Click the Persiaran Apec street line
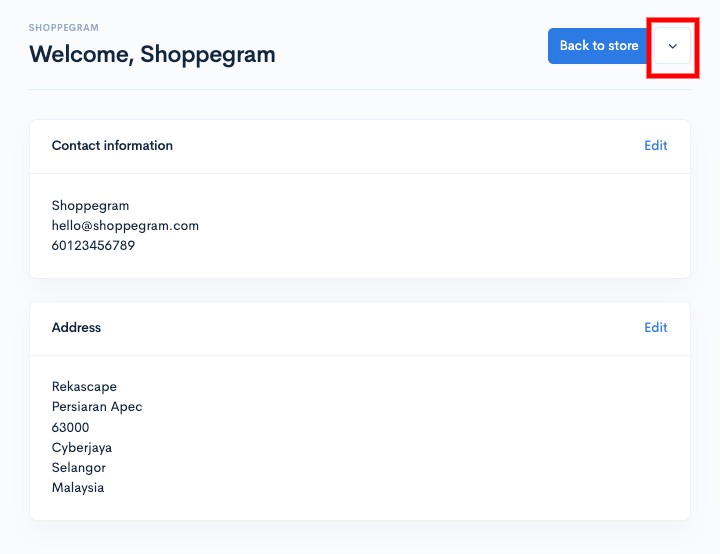 coord(97,407)
